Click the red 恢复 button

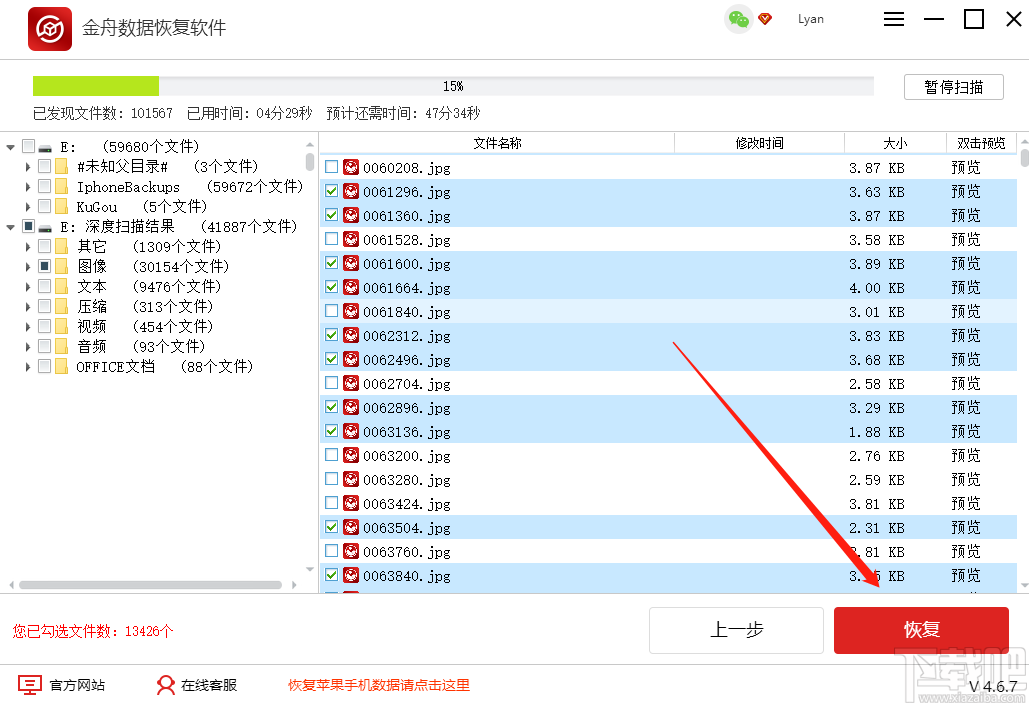coord(921,630)
